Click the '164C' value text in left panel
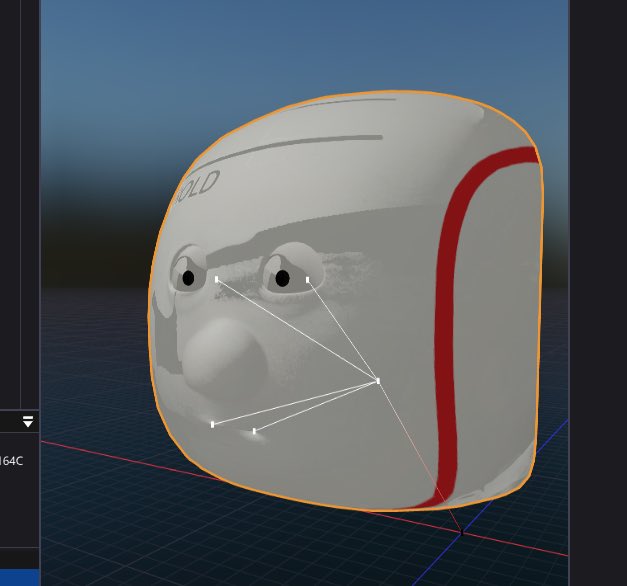 point(11,461)
